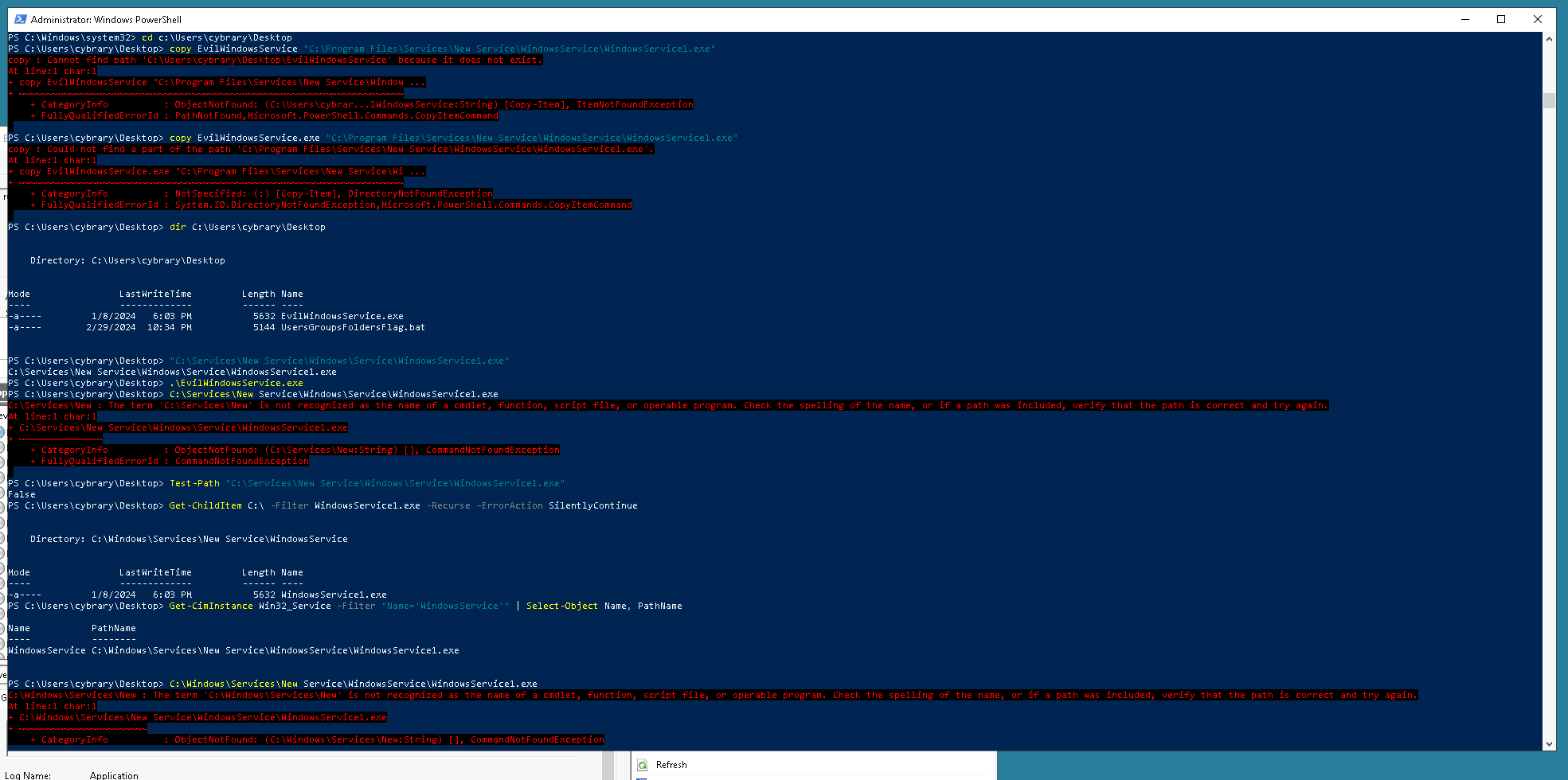Click the 'Application' log name value
Viewport: 1568px width, 780px height.
tap(114, 775)
